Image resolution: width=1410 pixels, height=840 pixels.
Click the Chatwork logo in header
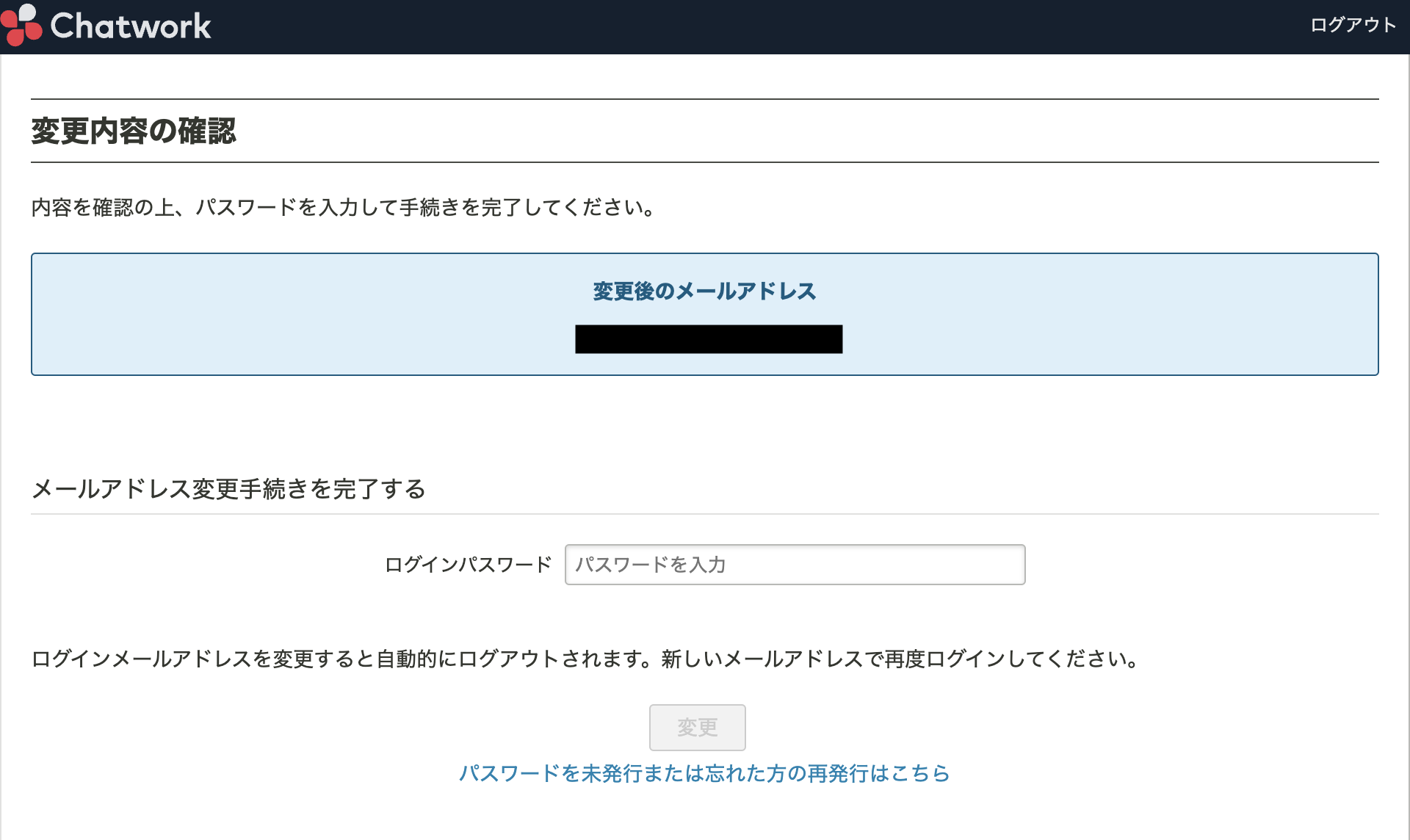(106, 25)
